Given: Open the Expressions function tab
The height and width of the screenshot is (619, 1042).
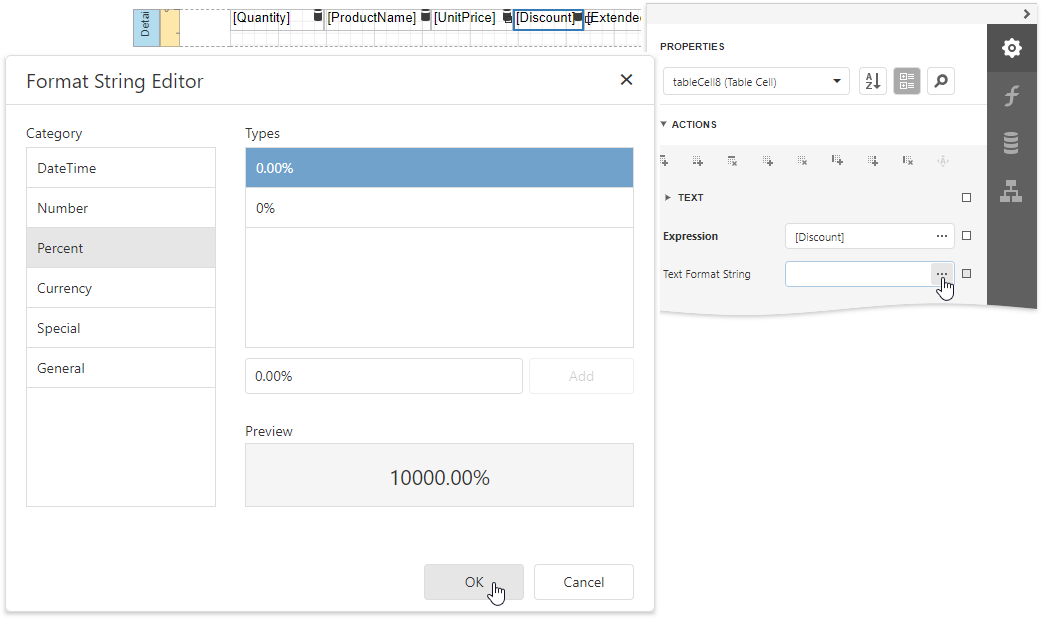Looking at the screenshot, I should tap(1011, 96).
